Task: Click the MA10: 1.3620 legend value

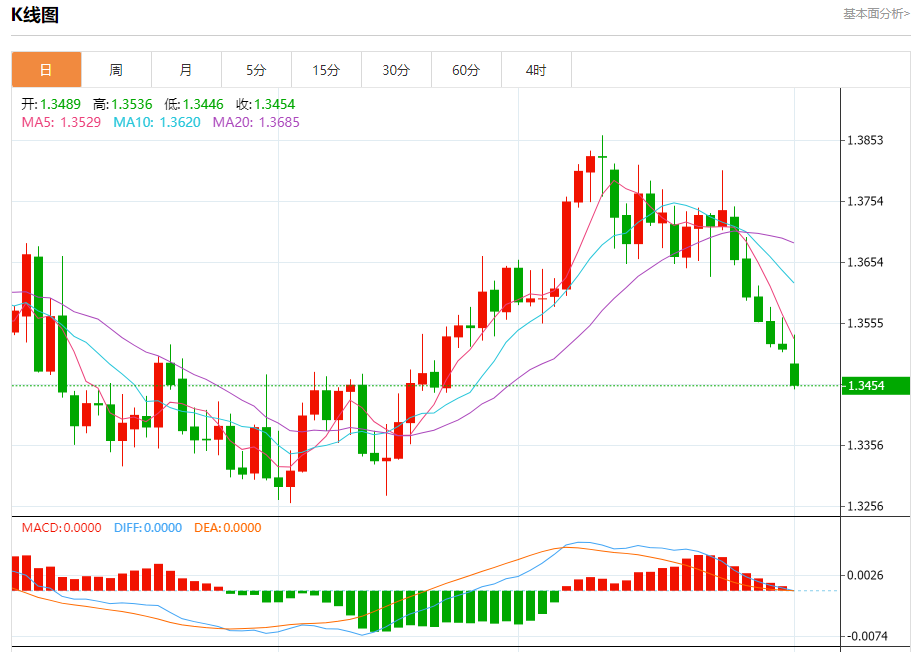Action: point(157,122)
